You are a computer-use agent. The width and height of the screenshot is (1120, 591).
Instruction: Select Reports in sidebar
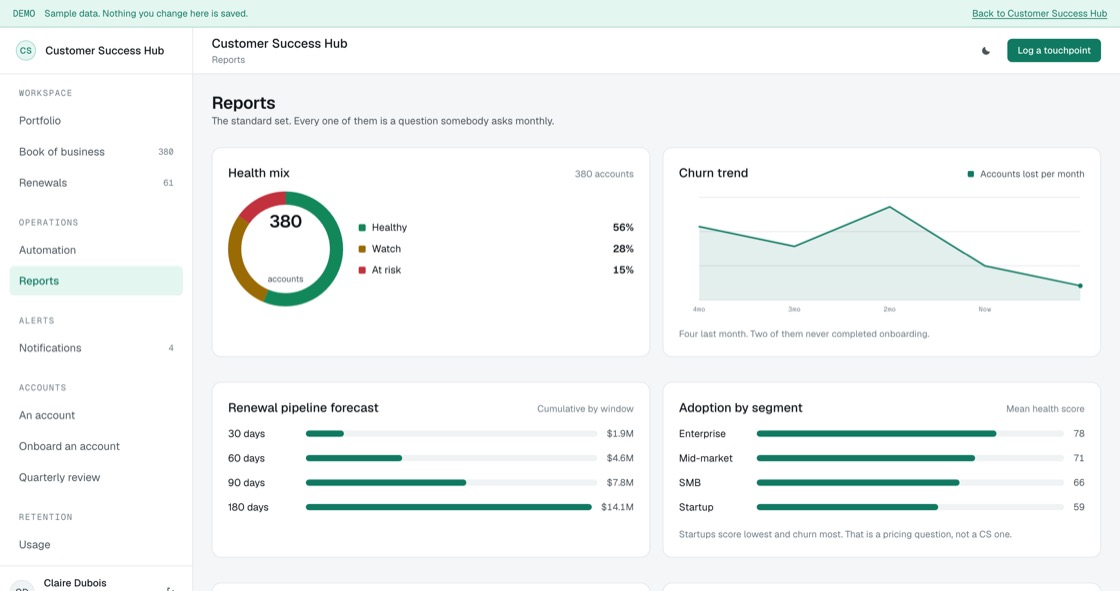(x=96, y=281)
